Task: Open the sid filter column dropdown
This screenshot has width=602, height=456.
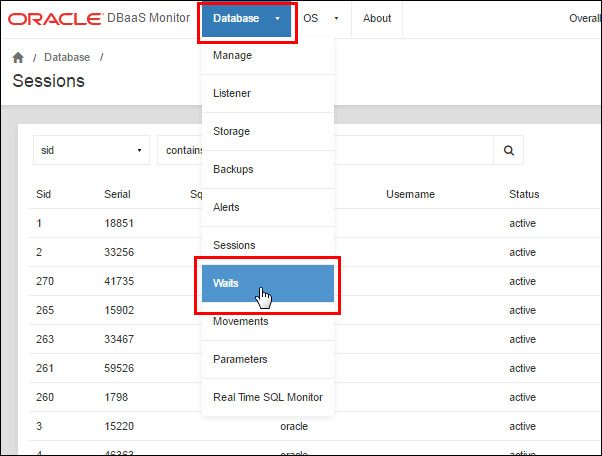Action: 91,150
